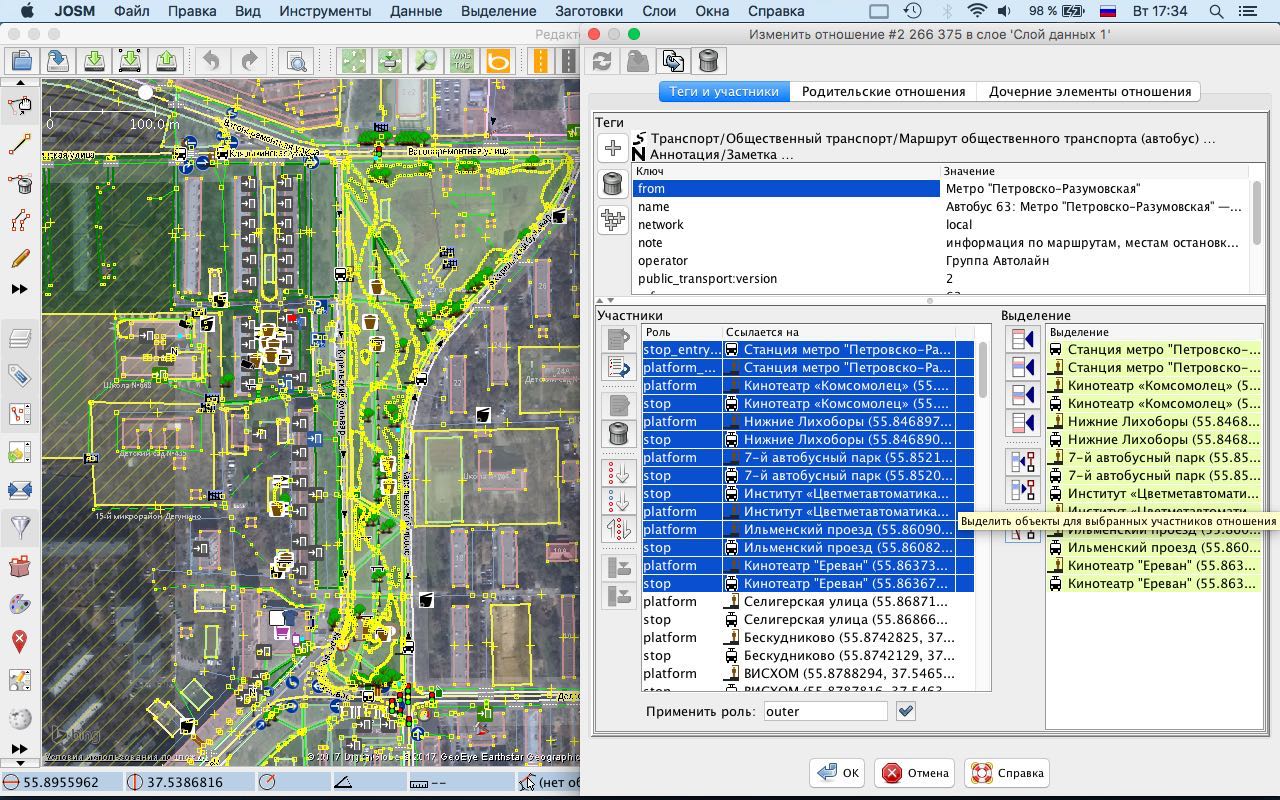Toggle the Filter funnel panel icon

click(x=20, y=528)
